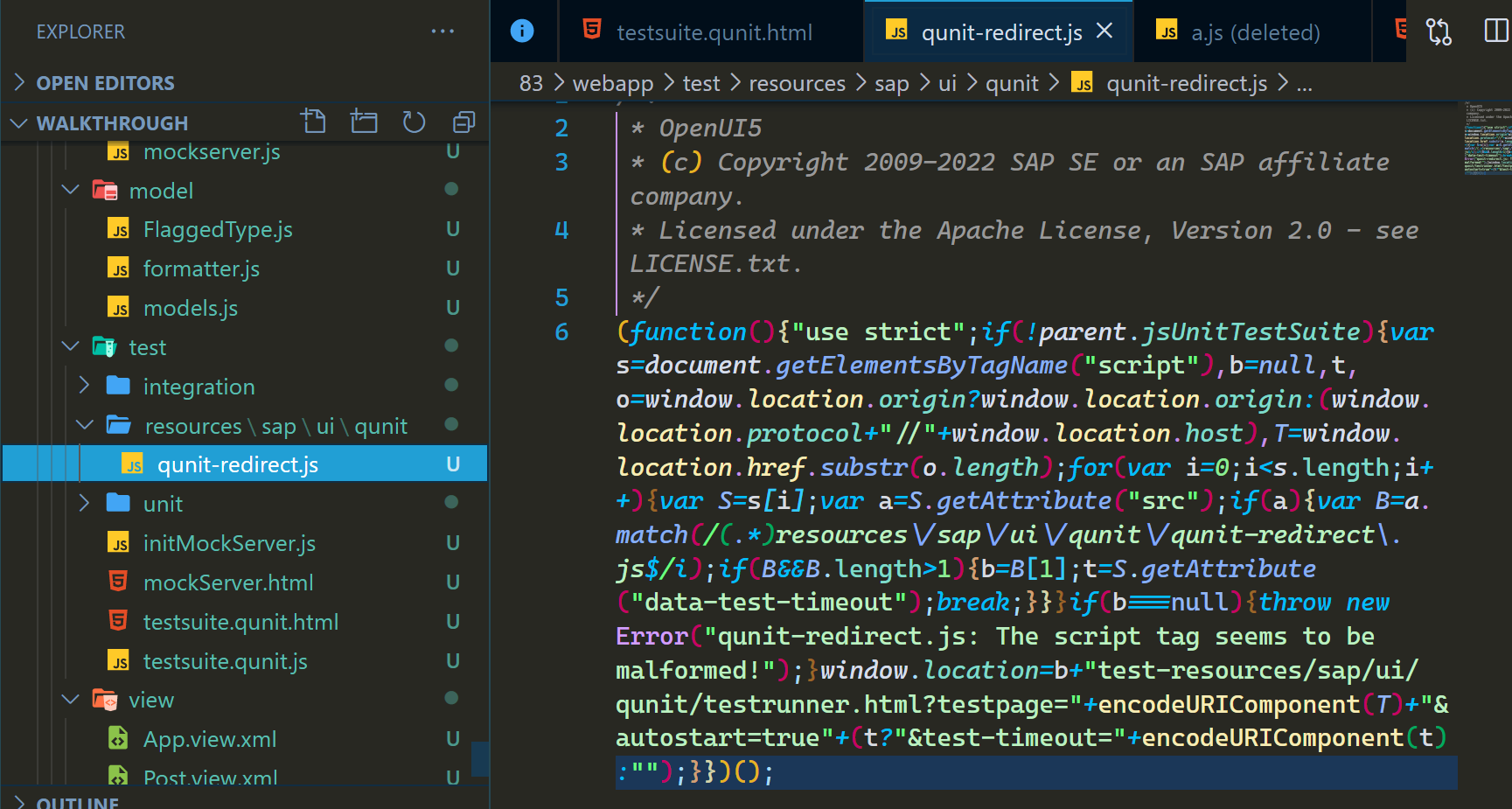Screen dimensions: 1512x809
Task: Open testsuite.qunit.html in the Explorer tree
Action: click(240, 622)
